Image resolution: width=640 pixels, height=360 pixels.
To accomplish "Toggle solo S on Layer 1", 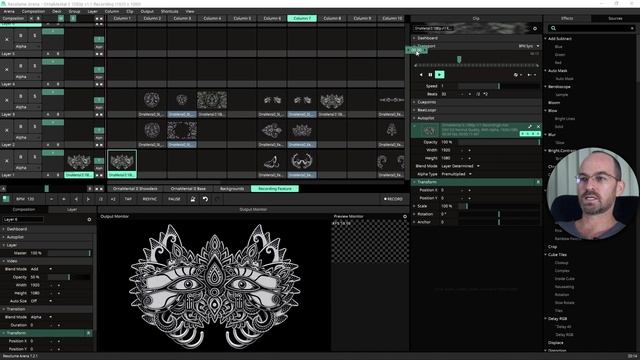I will (x=35, y=157).
